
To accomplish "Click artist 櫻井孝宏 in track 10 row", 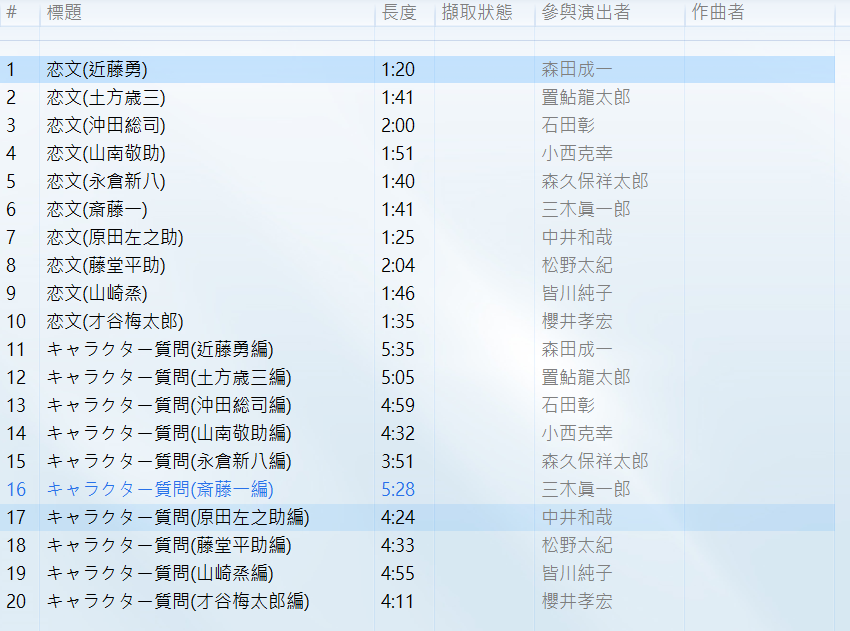I will (577, 321).
